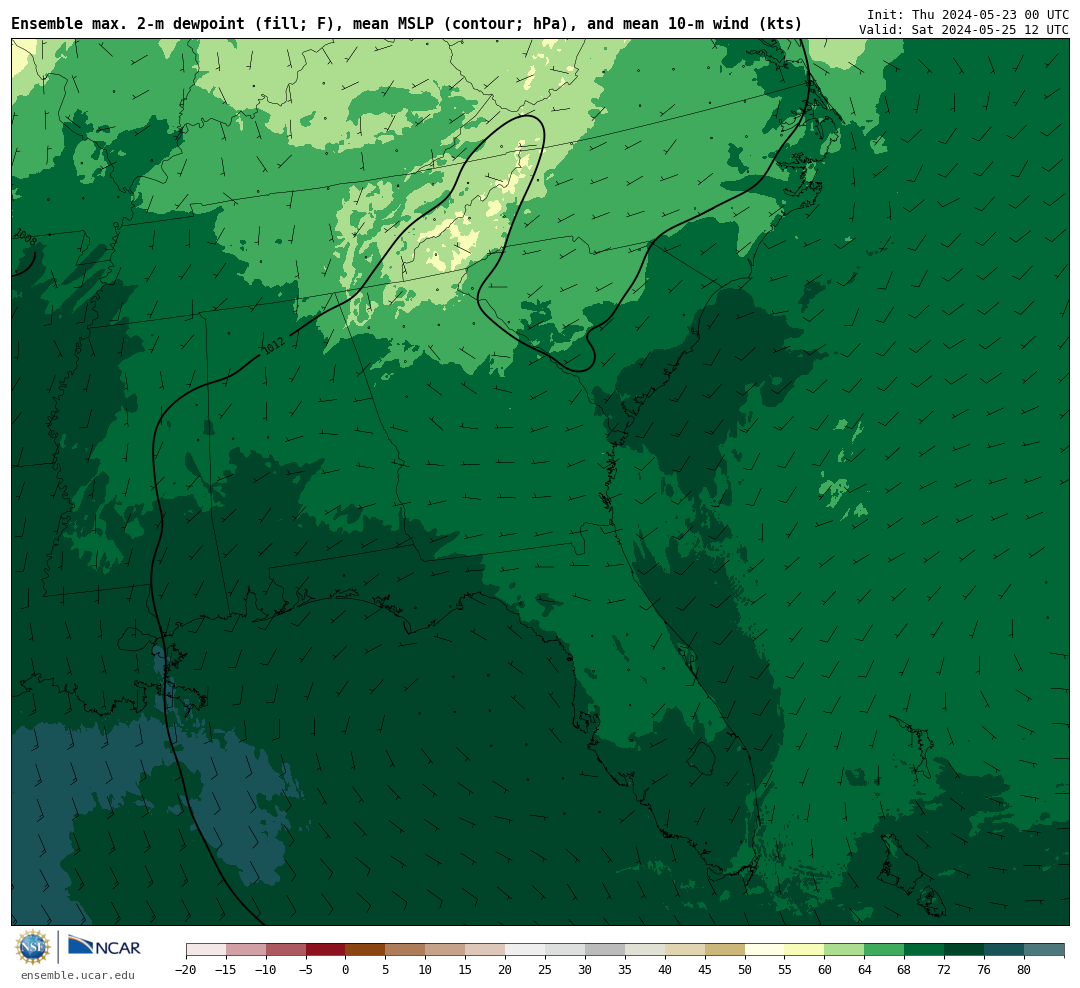Click the -10 tick label on the colorbar
The width and height of the screenshot is (1080, 988).
pyautogui.click(x=265, y=970)
